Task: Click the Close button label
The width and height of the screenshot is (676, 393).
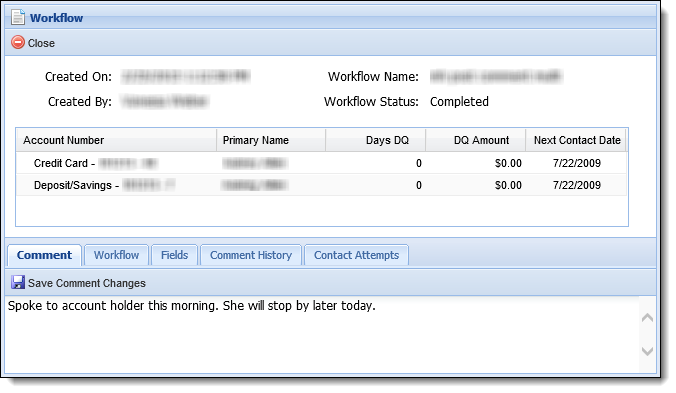Action: pyautogui.click(x=41, y=43)
